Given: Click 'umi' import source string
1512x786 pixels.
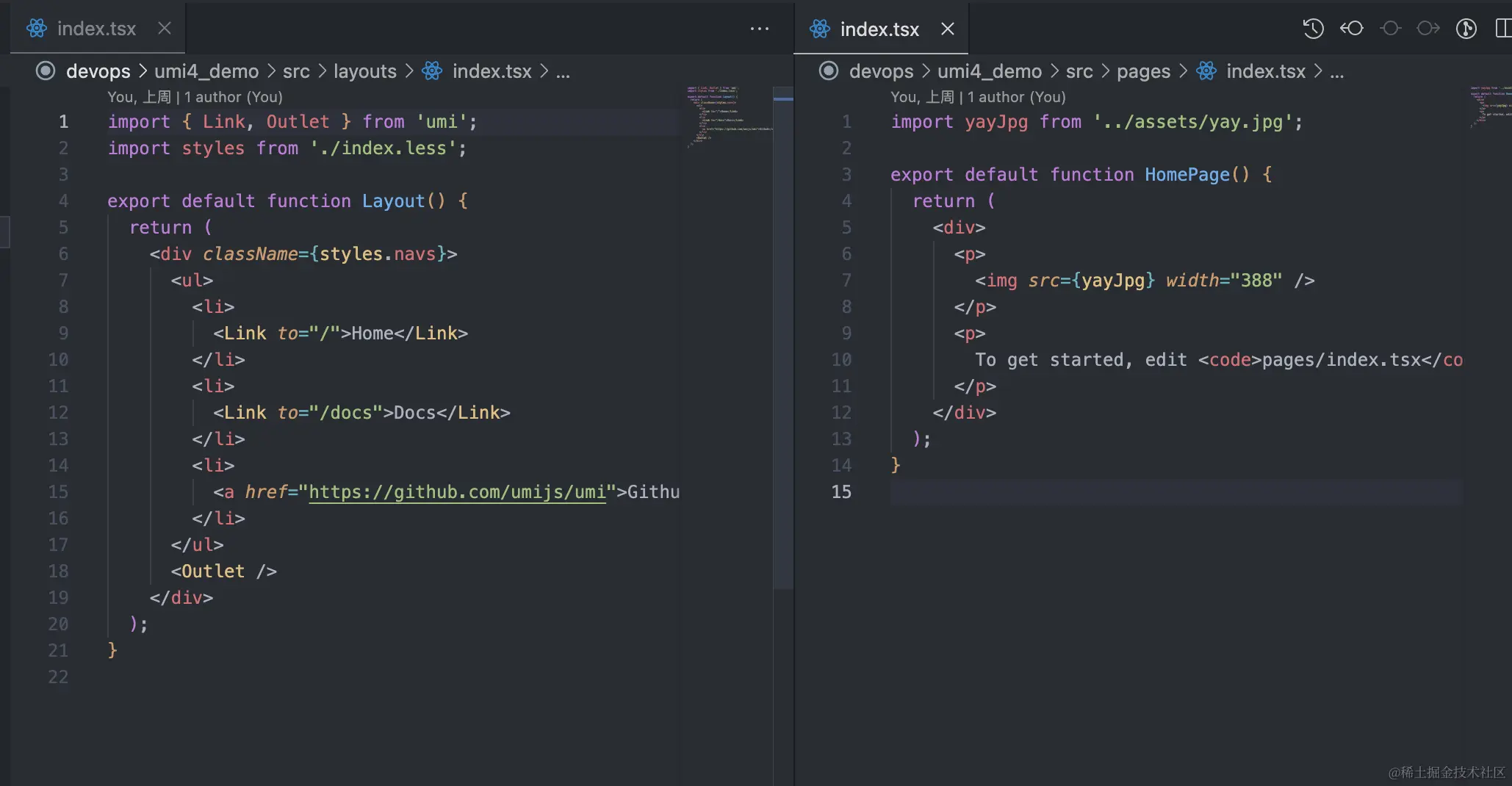Looking at the screenshot, I should tap(442, 121).
